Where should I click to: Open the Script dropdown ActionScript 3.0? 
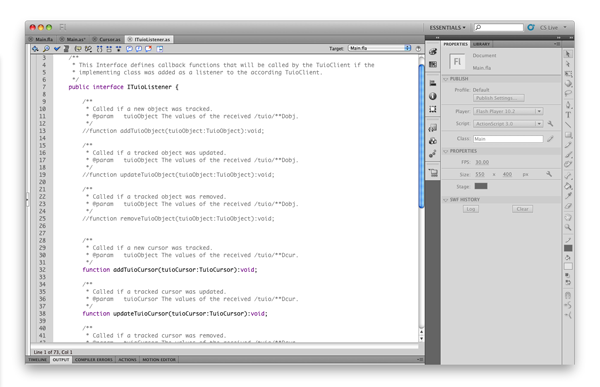click(508, 124)
